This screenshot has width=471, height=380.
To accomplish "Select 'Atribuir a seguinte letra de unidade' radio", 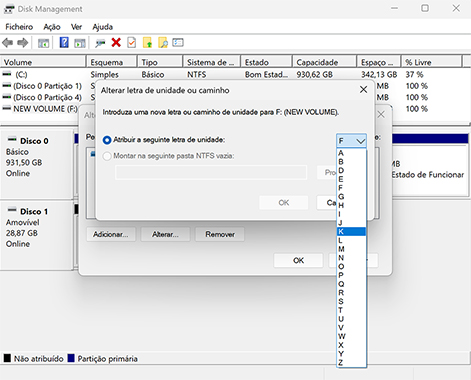I will (107, 140).
